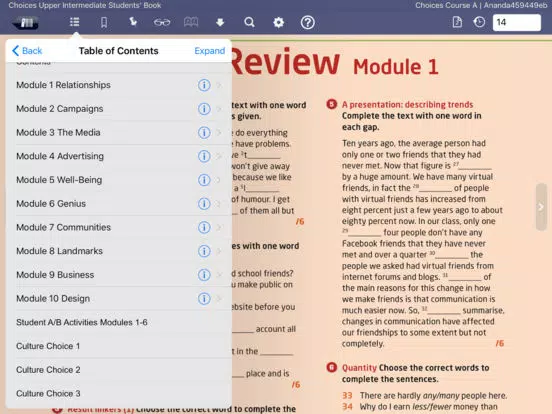
Task: Open the bookshelf library icon
Action: pyautogui.click(x=25, y=23)
